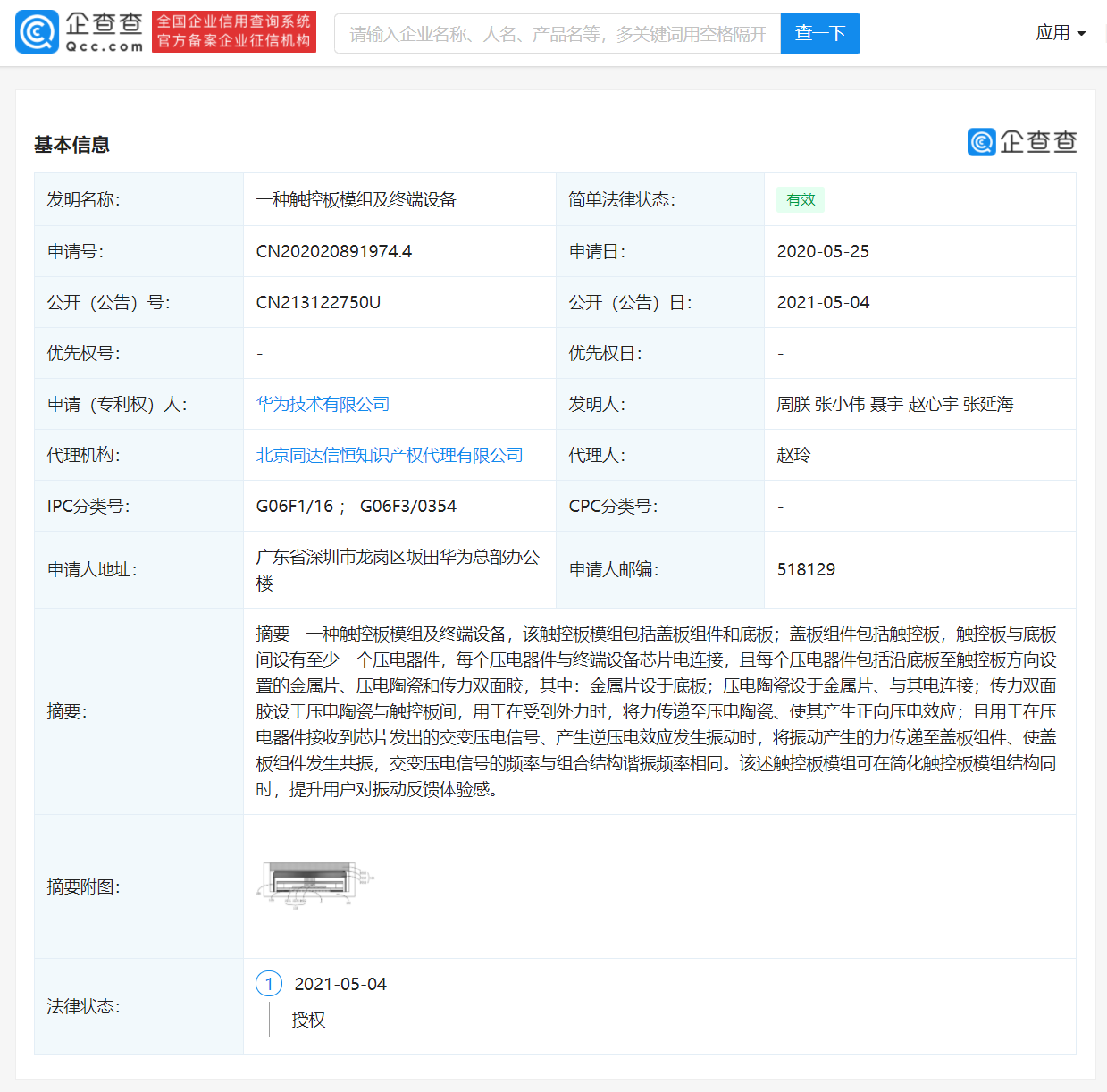Expand the 应用 chevron at top right
The width and height of the screenshot is (1107, 1092).
coord(1082,35)
